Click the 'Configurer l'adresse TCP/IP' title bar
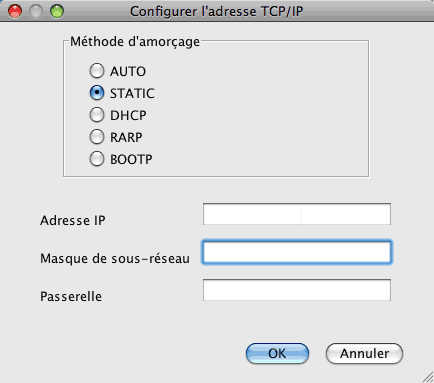The height and width of the screenshot is (383, 434). point(217,11)
